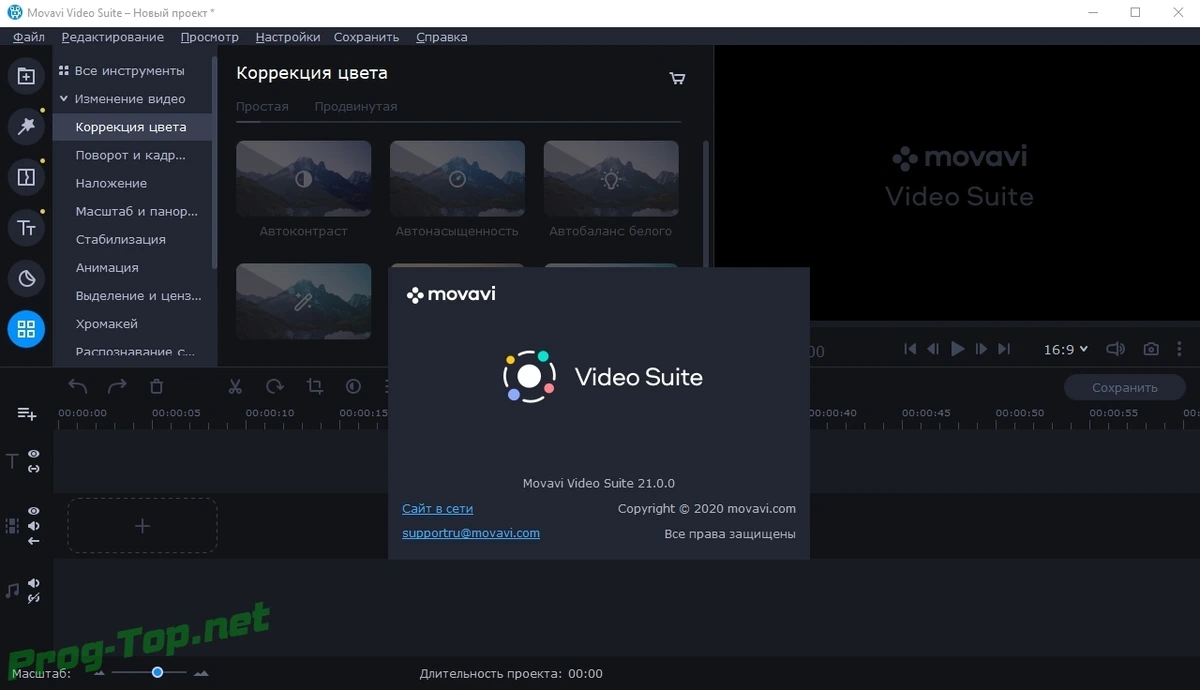Switch to the Продвинутая tab

pos(356,106)
